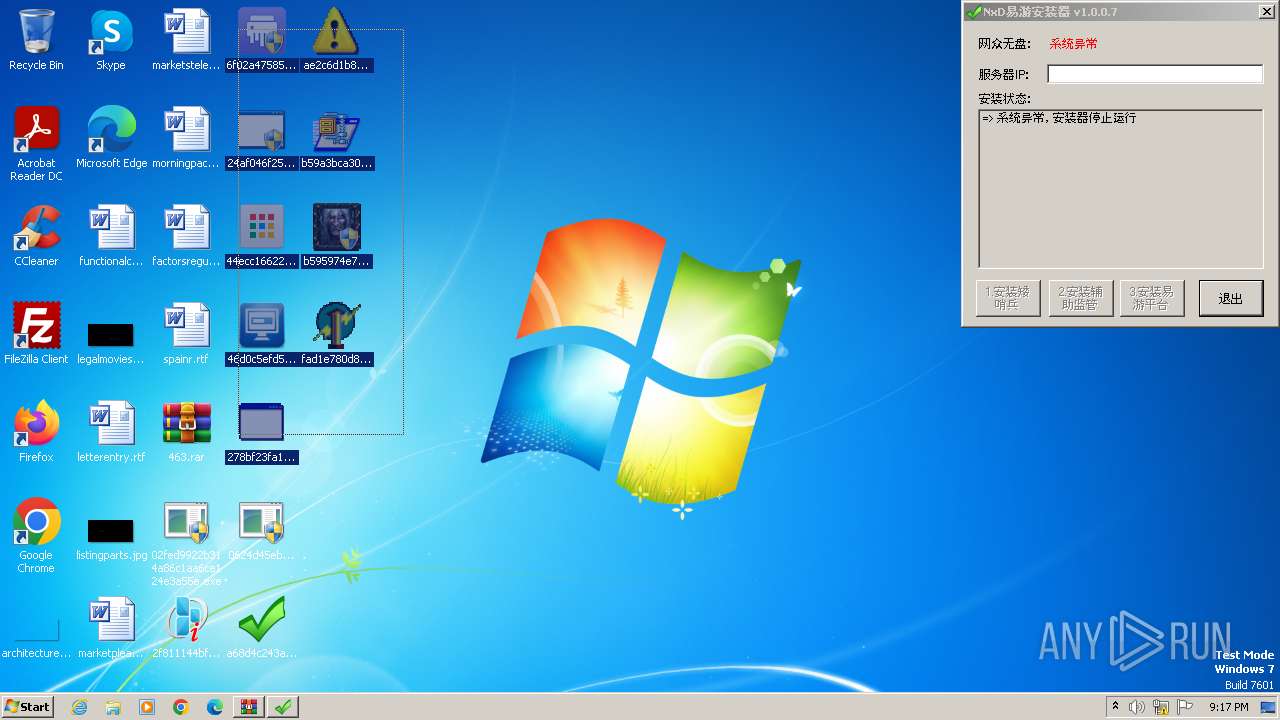Select the Acrobat Reader DC shortcut
Viewport: 1280px width, 720px height.
coord(36,143)
